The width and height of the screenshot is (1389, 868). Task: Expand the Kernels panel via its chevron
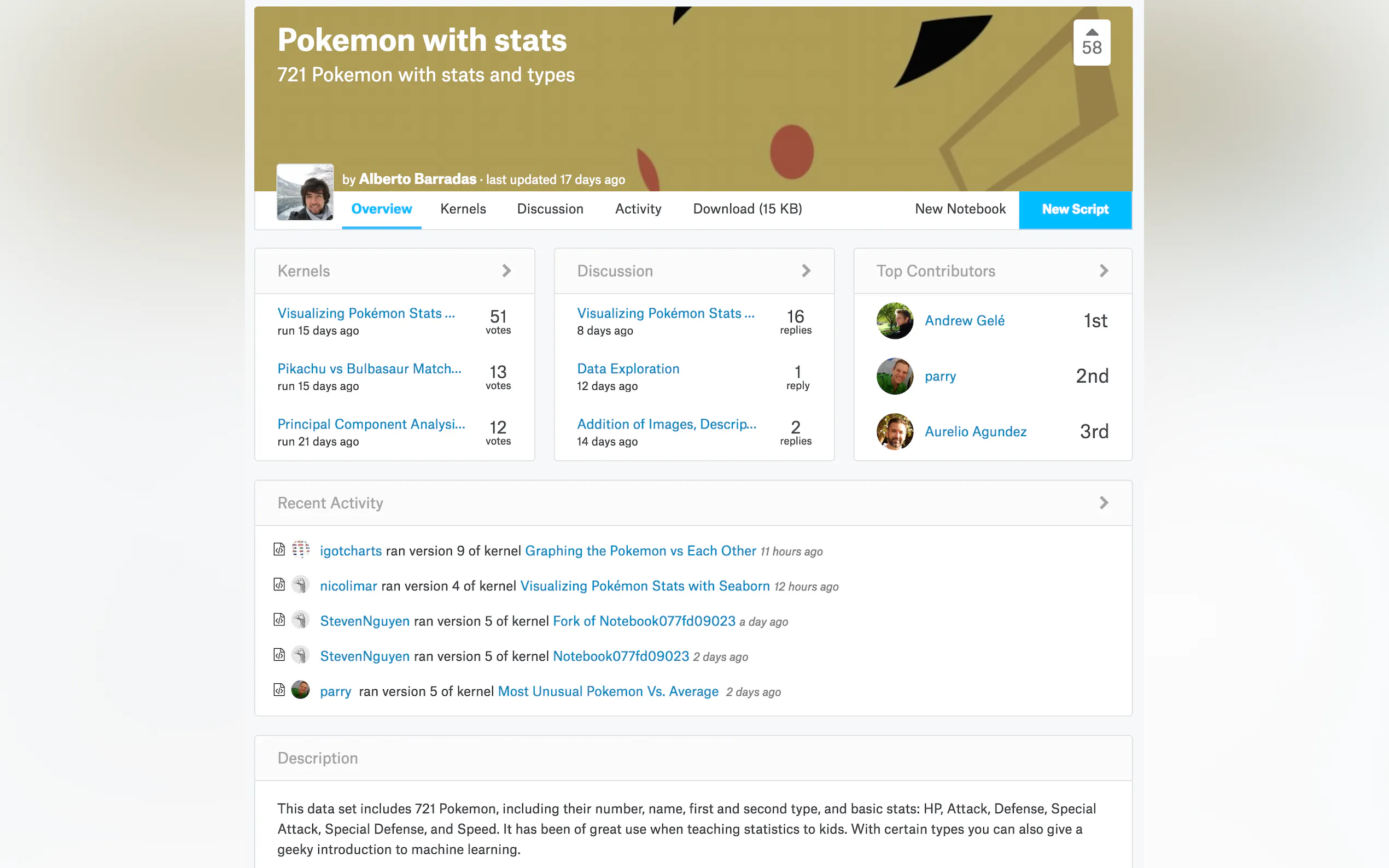click(506, 271)
